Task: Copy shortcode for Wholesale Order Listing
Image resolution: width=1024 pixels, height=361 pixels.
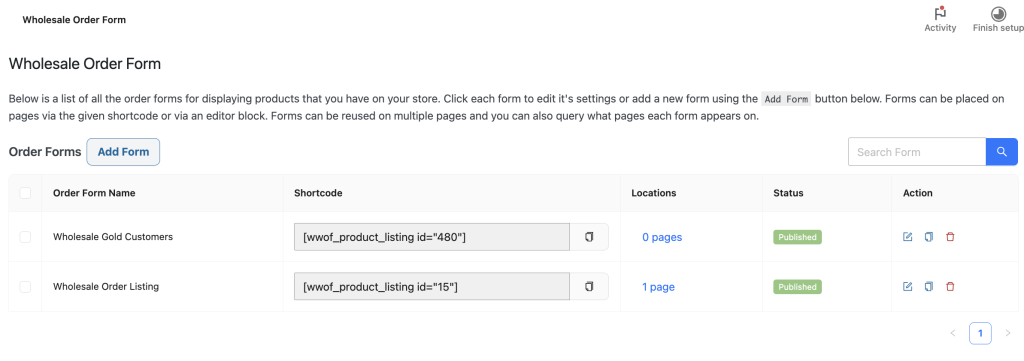Action: click(589, 287)
